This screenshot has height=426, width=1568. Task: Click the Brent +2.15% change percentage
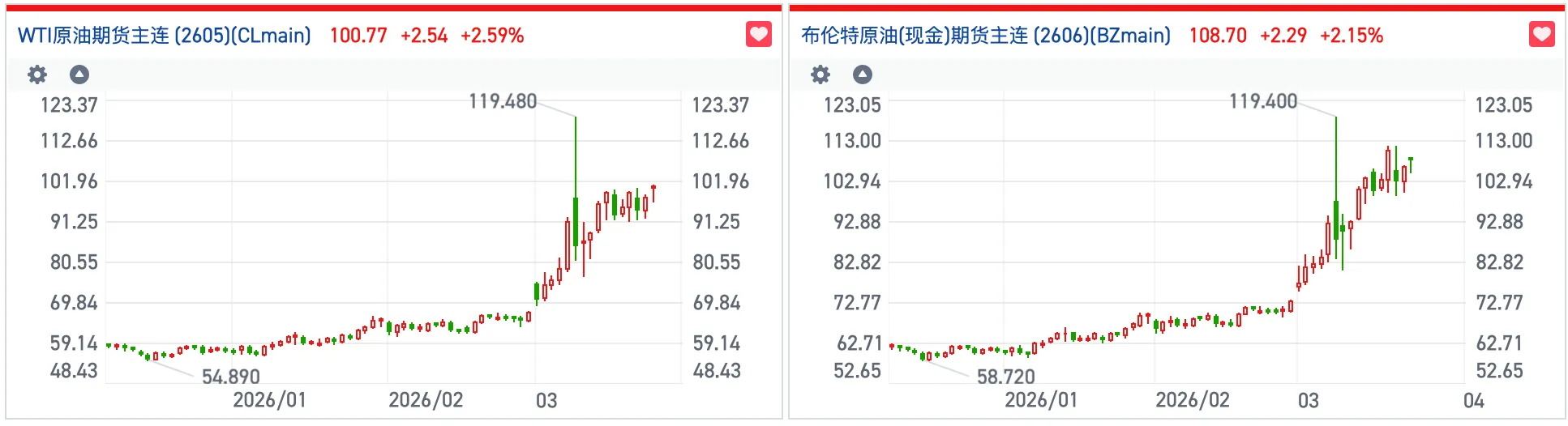click(1352, 36)
